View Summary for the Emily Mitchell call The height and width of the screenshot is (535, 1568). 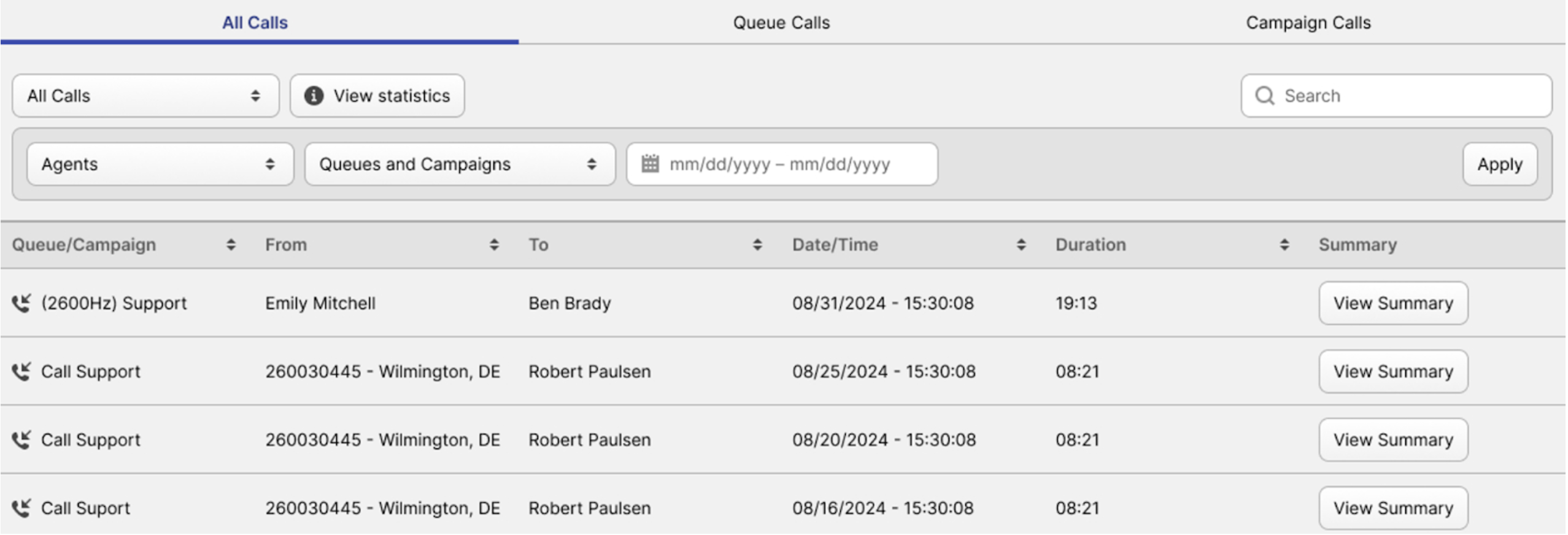1392,303
